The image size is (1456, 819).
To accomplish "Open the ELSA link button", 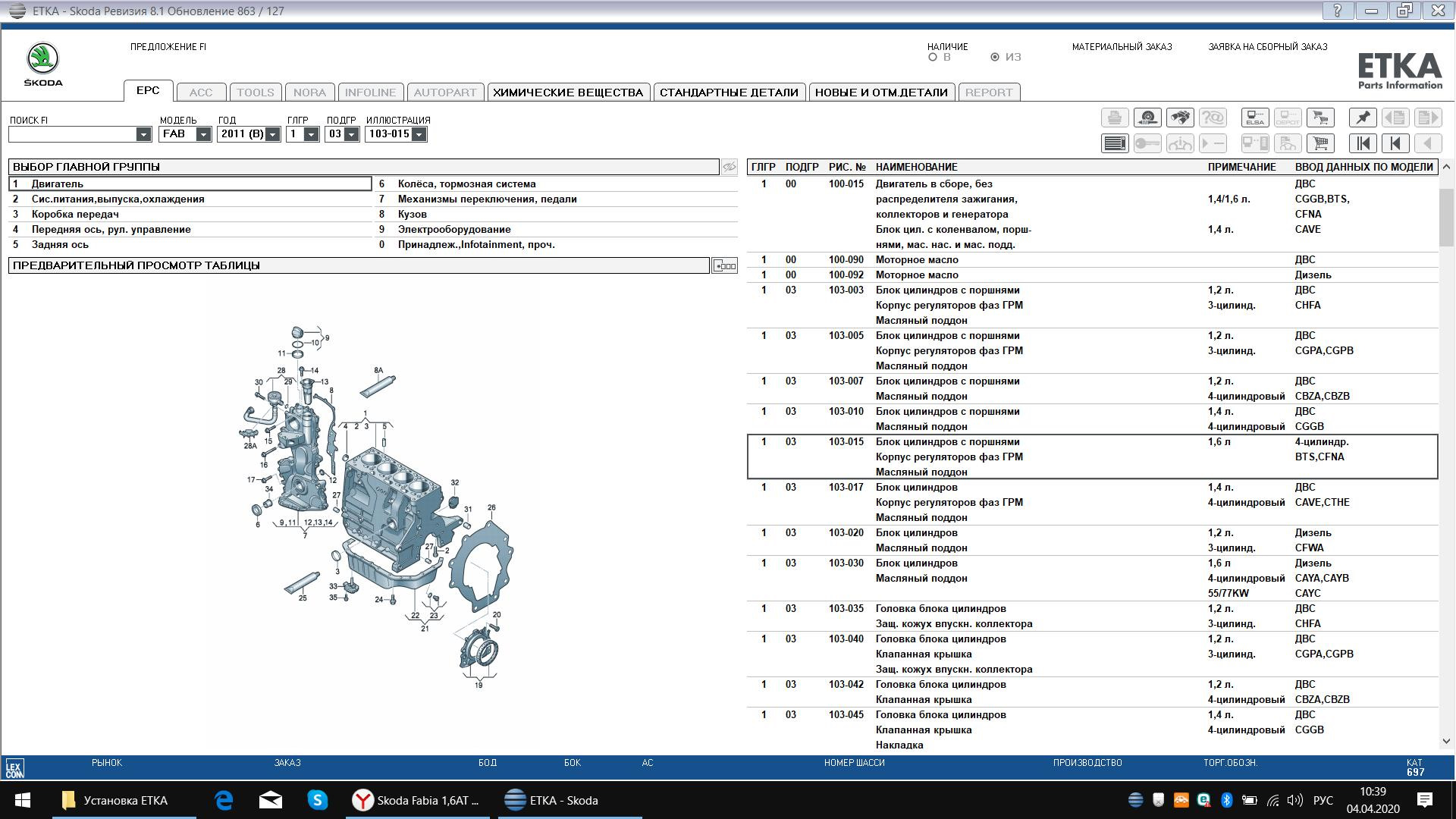I will (x=1255, y=118).
